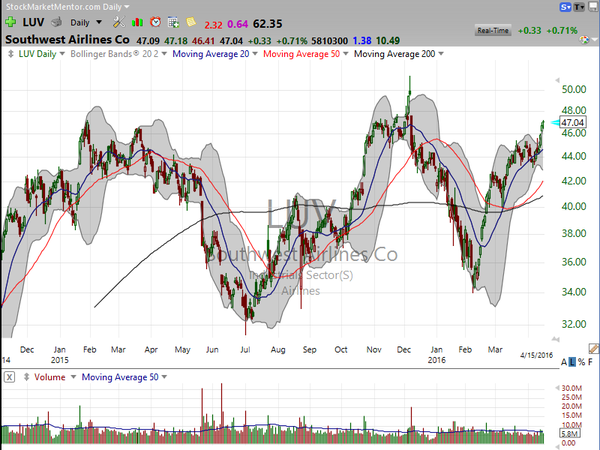Click the green and red candlestick bars icon

tap(137, 23)
